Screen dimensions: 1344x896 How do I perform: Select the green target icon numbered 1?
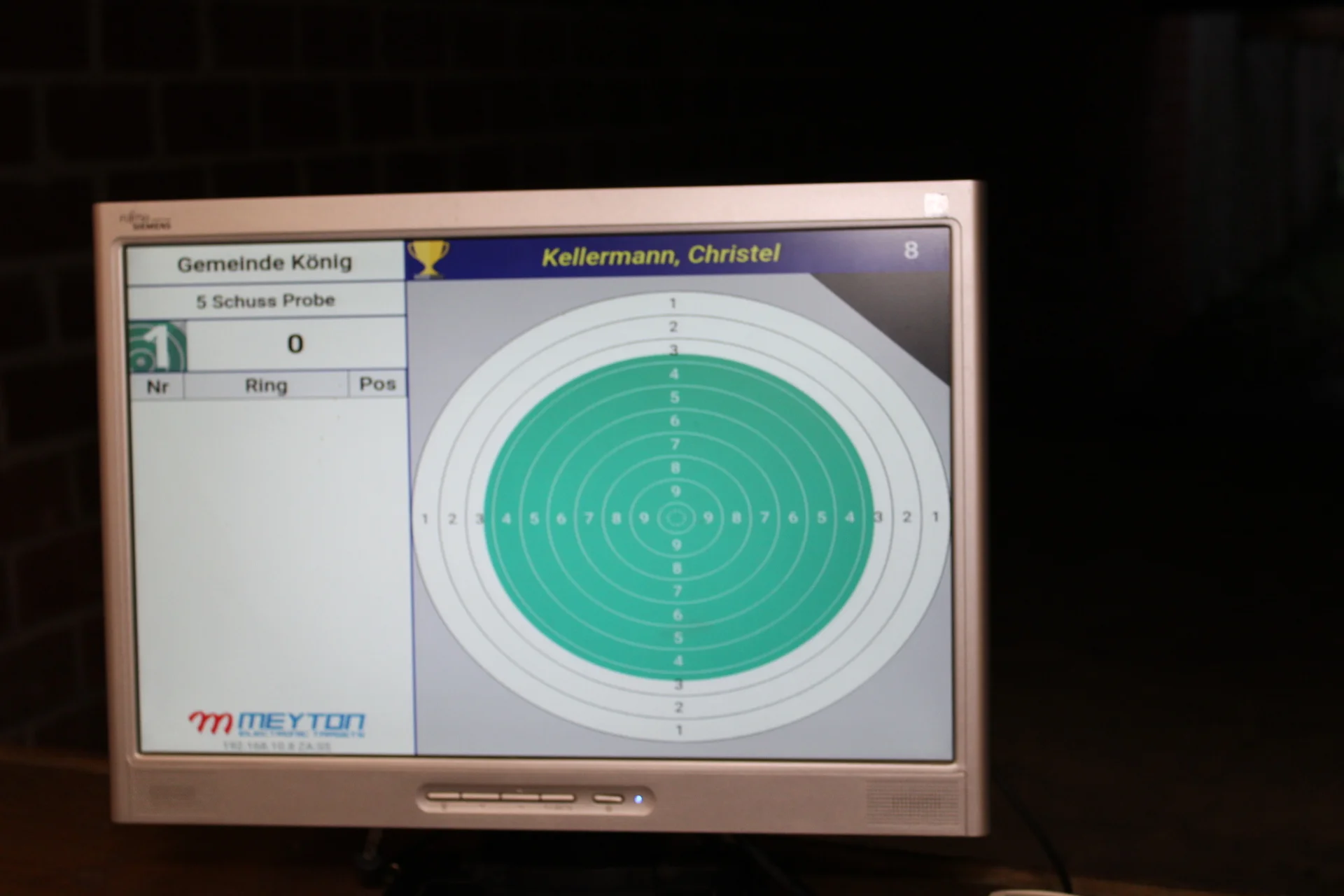pos(158,346)
